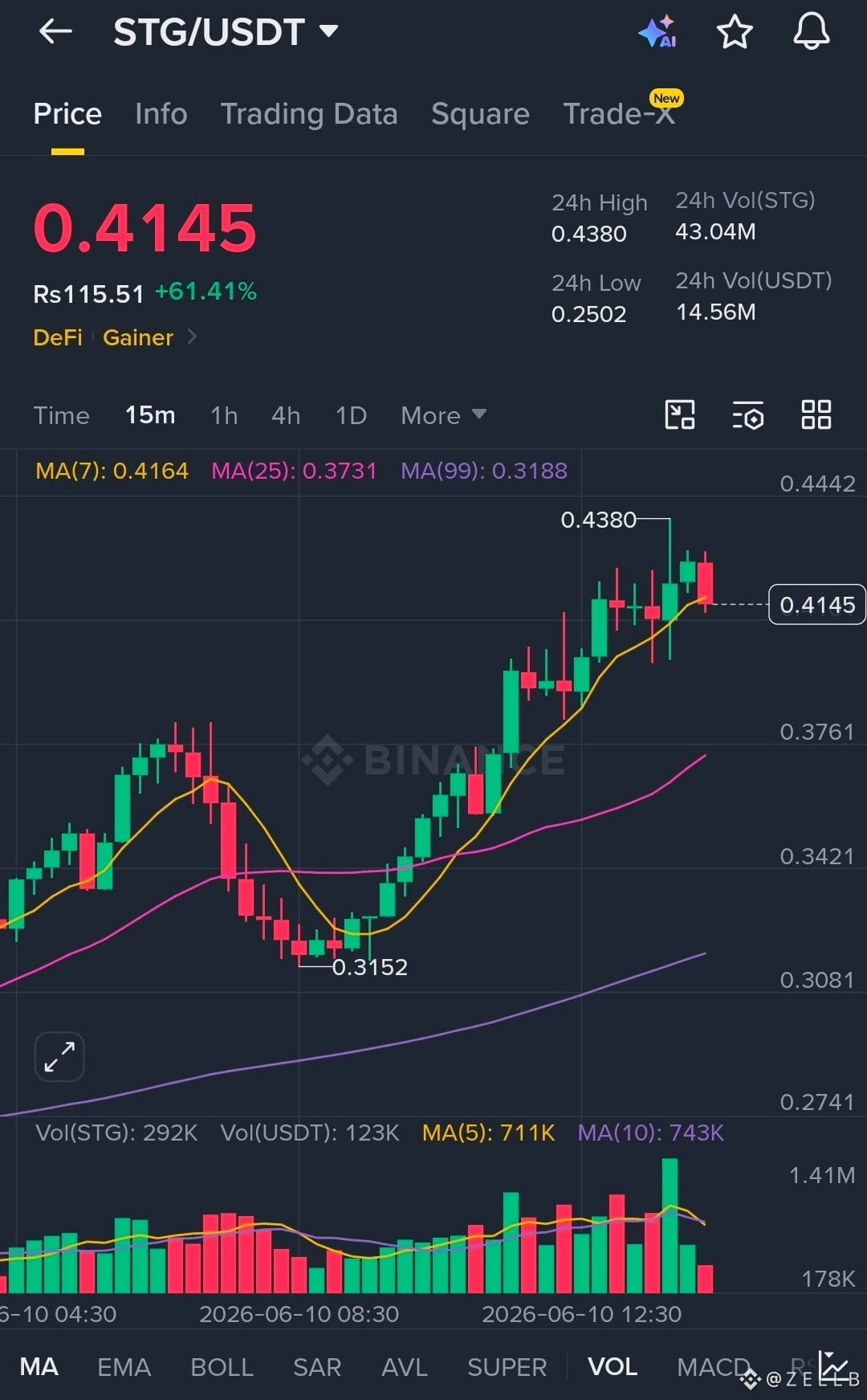Screen dimensions: 867x1400
Task: Toggle the SAR indicator
Action: pyautogui.click(x=317, y=1366)
